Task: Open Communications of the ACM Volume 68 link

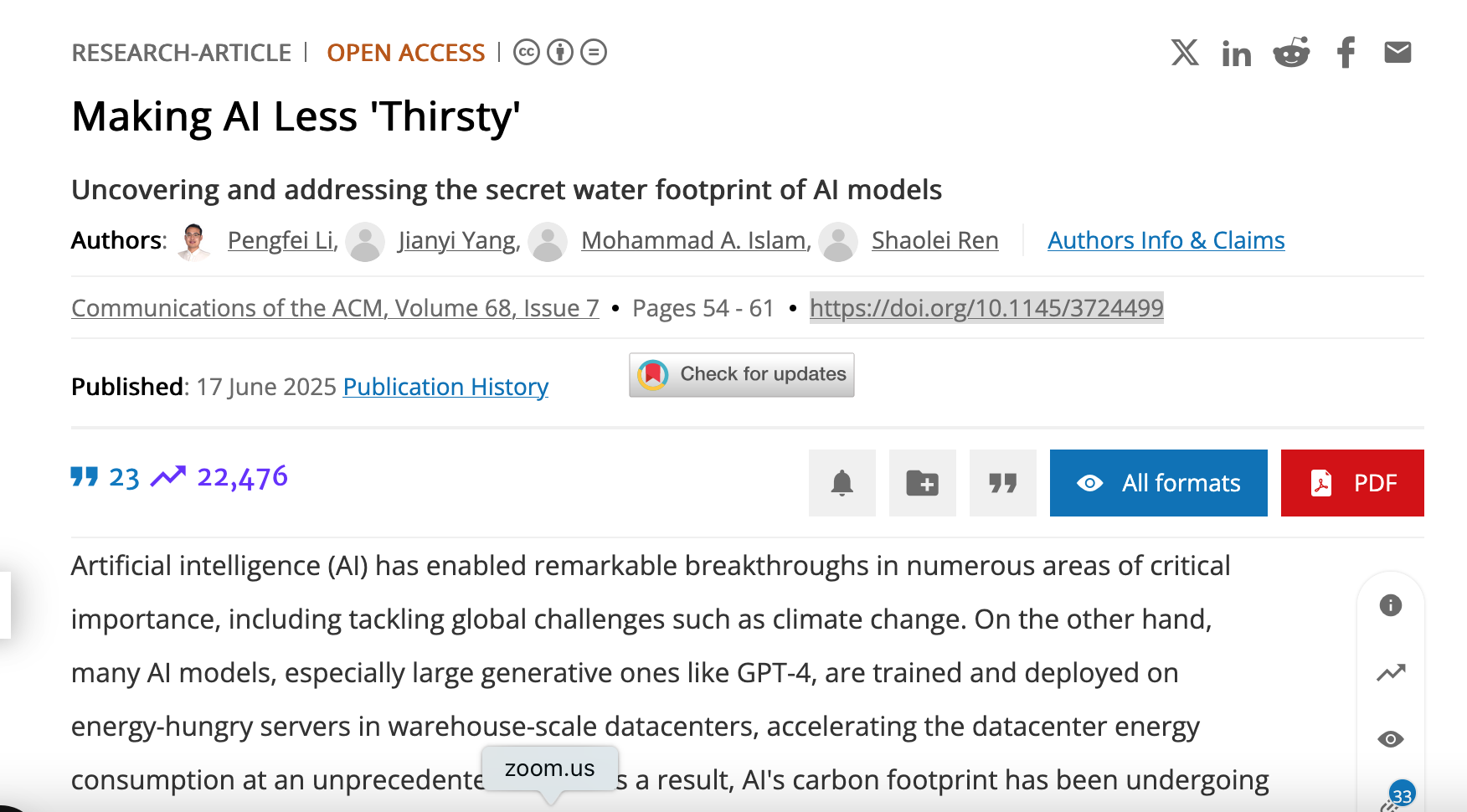Action: (335, 308)
